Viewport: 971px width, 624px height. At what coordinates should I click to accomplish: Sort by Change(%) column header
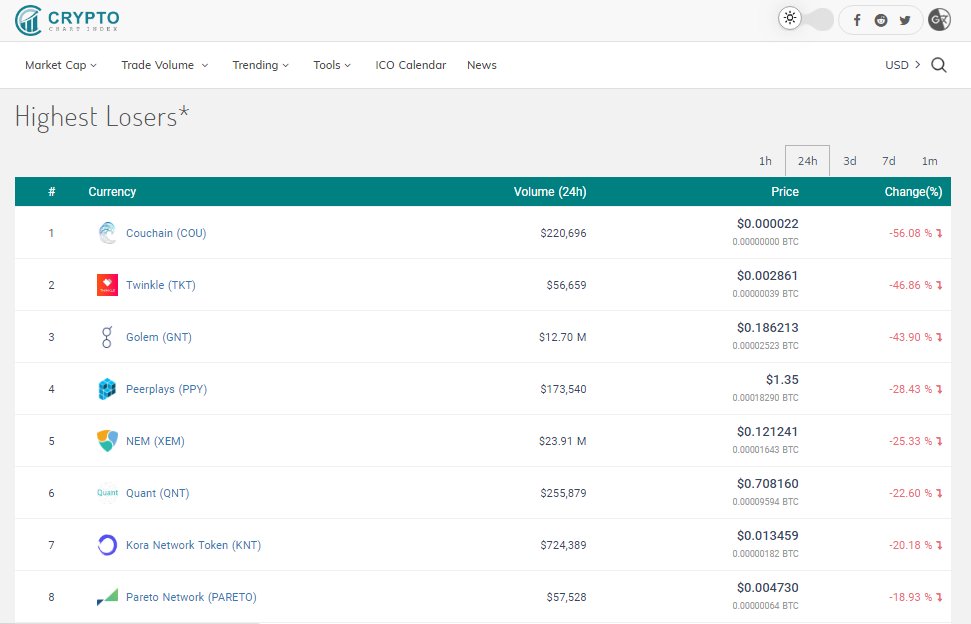point(913,192)
